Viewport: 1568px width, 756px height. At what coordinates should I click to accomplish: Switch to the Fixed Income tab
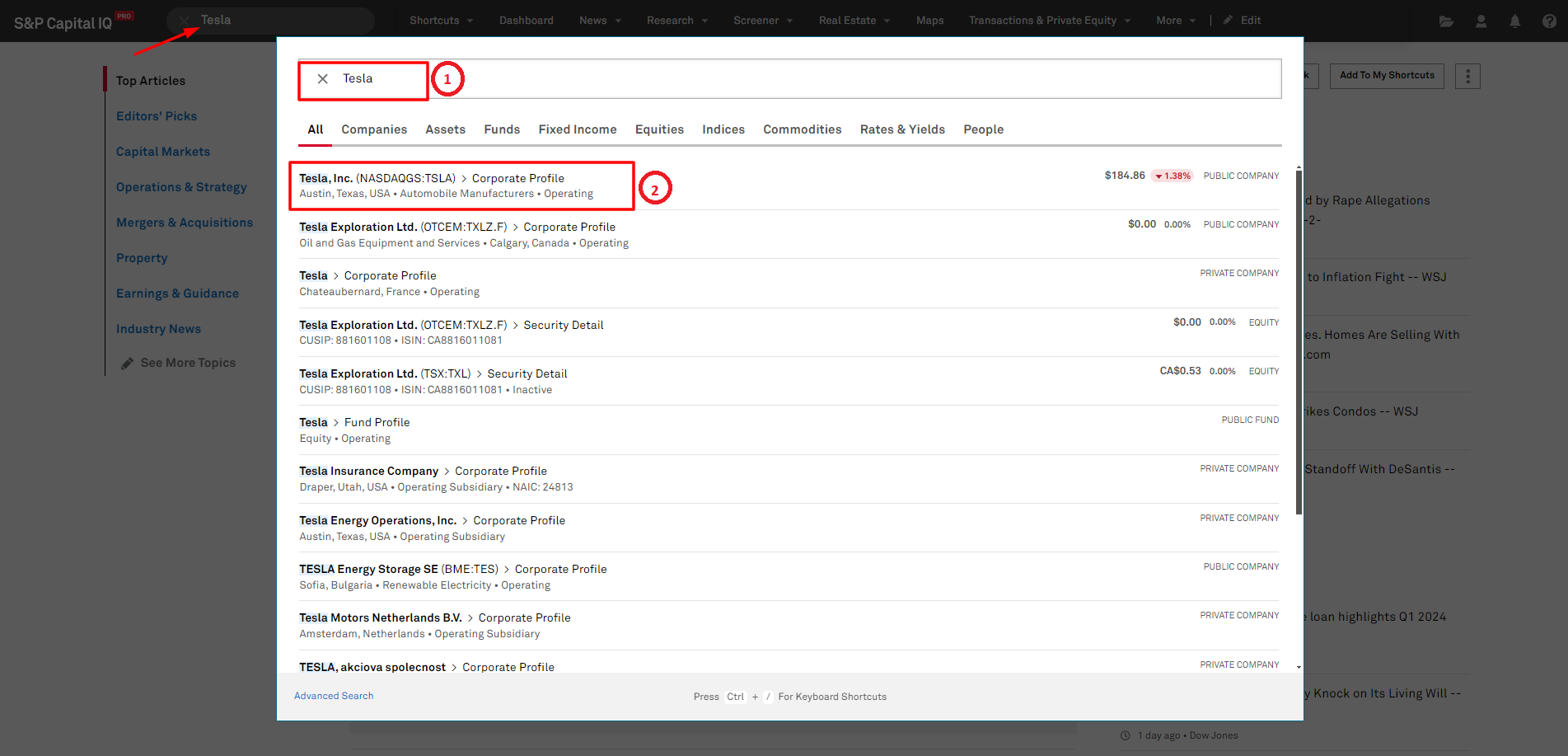tap(578, 129)
